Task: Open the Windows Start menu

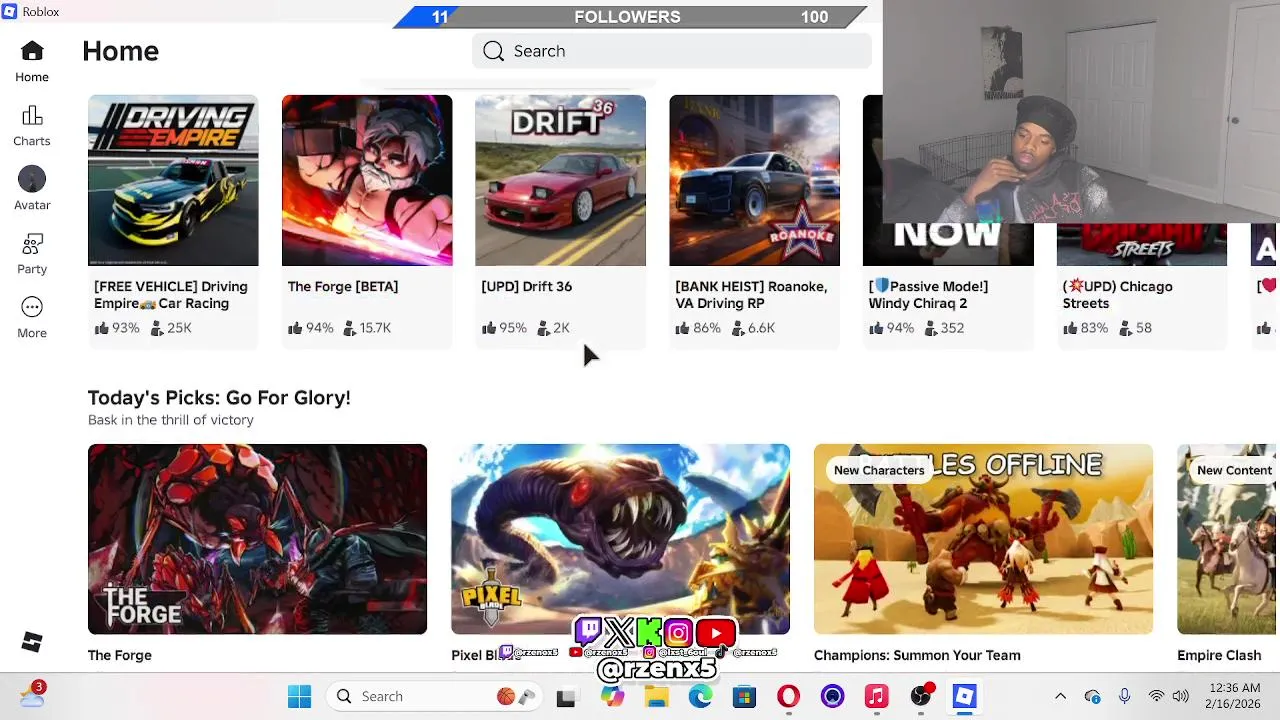Action: (x=299, y=696)
